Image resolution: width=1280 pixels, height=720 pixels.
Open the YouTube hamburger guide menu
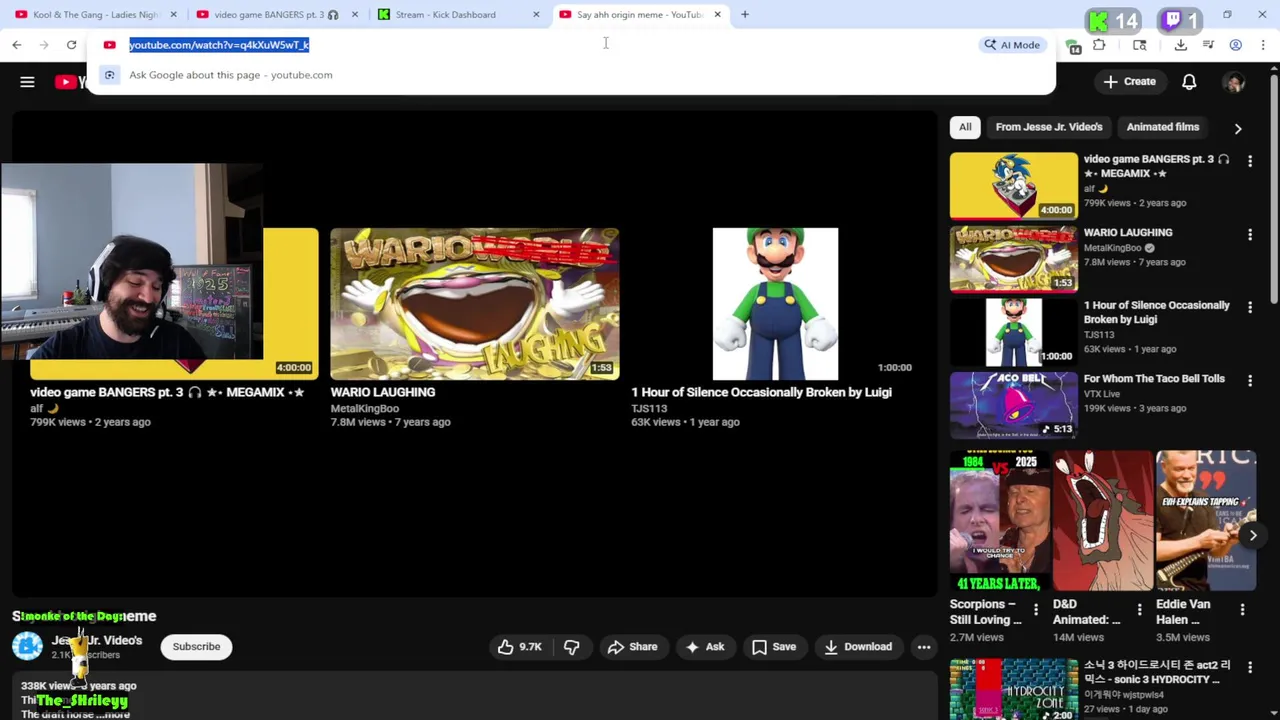[x=27, y=82]
